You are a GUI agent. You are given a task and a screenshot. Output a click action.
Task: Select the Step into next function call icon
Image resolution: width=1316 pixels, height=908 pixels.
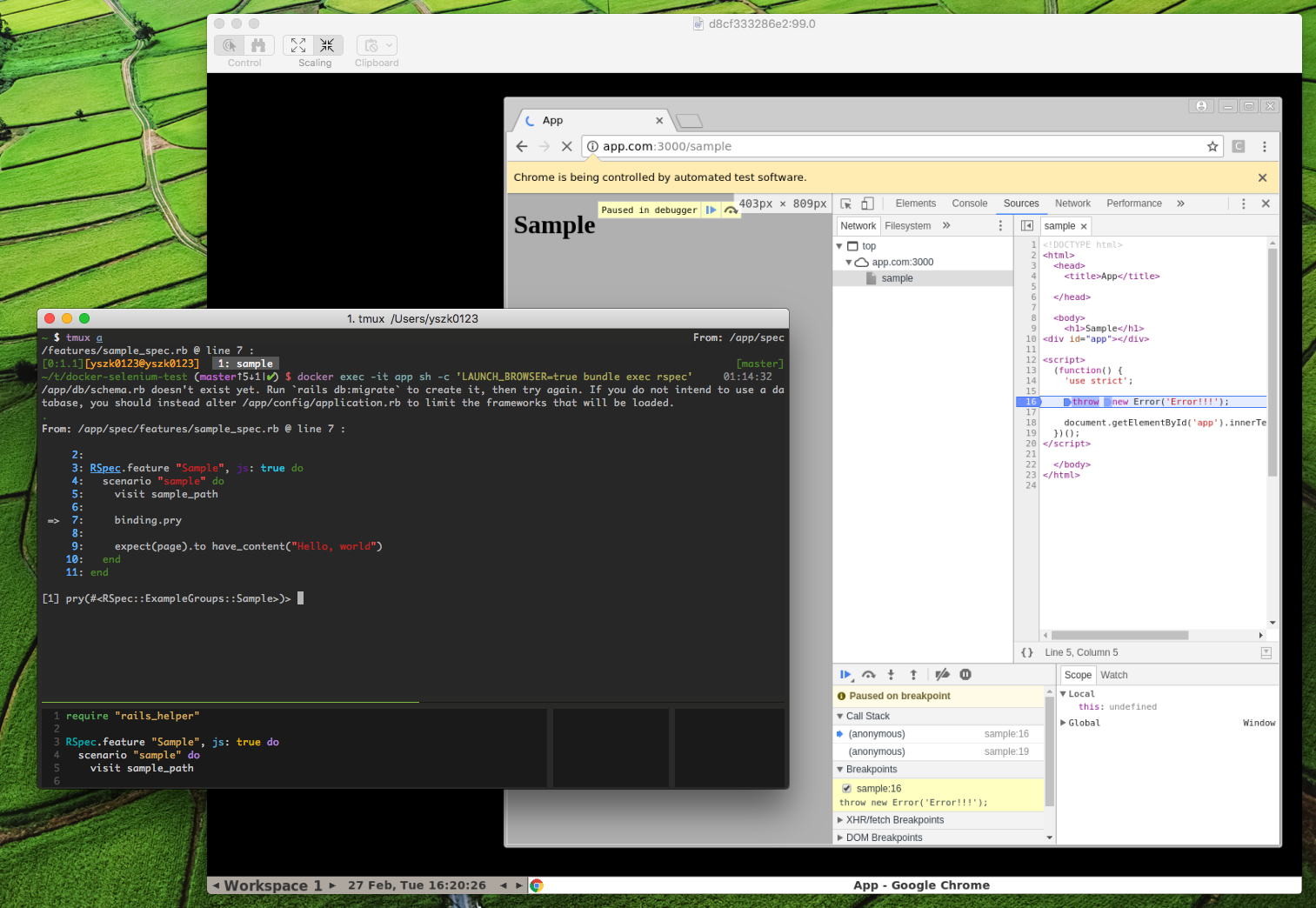point(891,674)
